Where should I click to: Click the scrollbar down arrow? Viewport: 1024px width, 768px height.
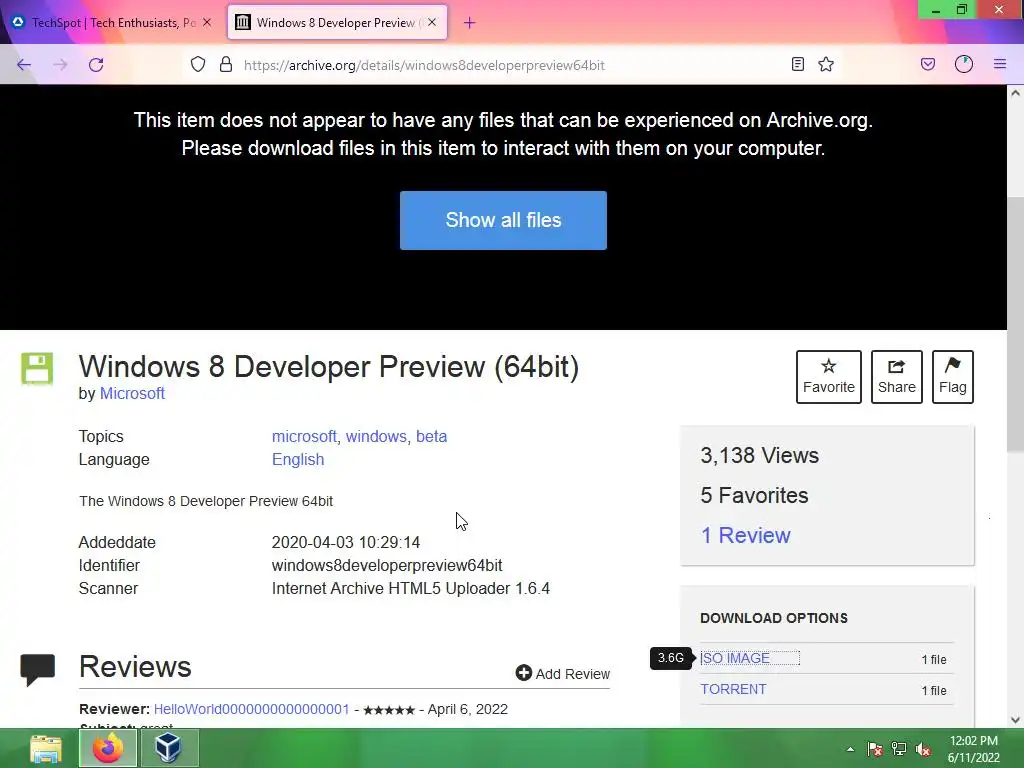[1016, 720]
